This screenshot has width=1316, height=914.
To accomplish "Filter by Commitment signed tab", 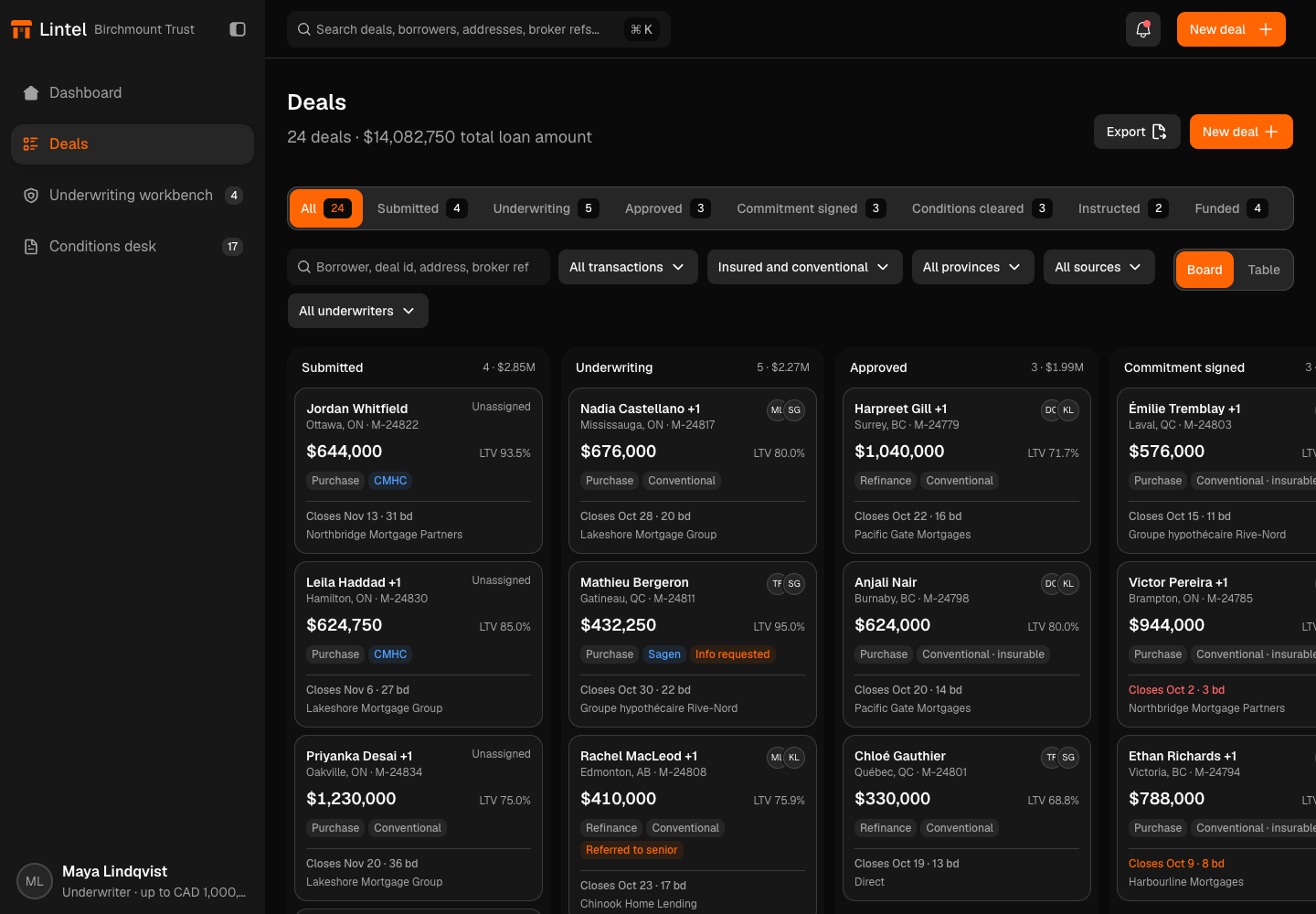I will (812, 208).
